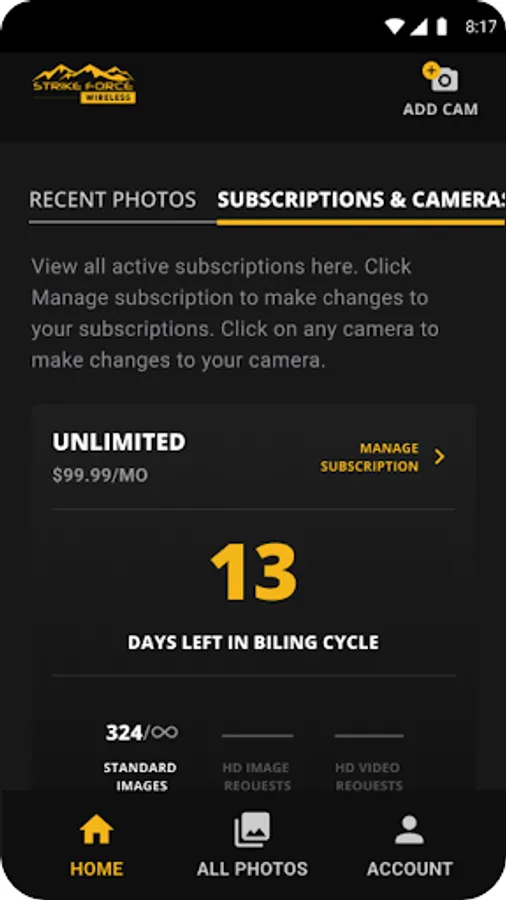
Task: Open the Strike Force Wireless logo
Action: pyautogui.click(x=84, y=84)
